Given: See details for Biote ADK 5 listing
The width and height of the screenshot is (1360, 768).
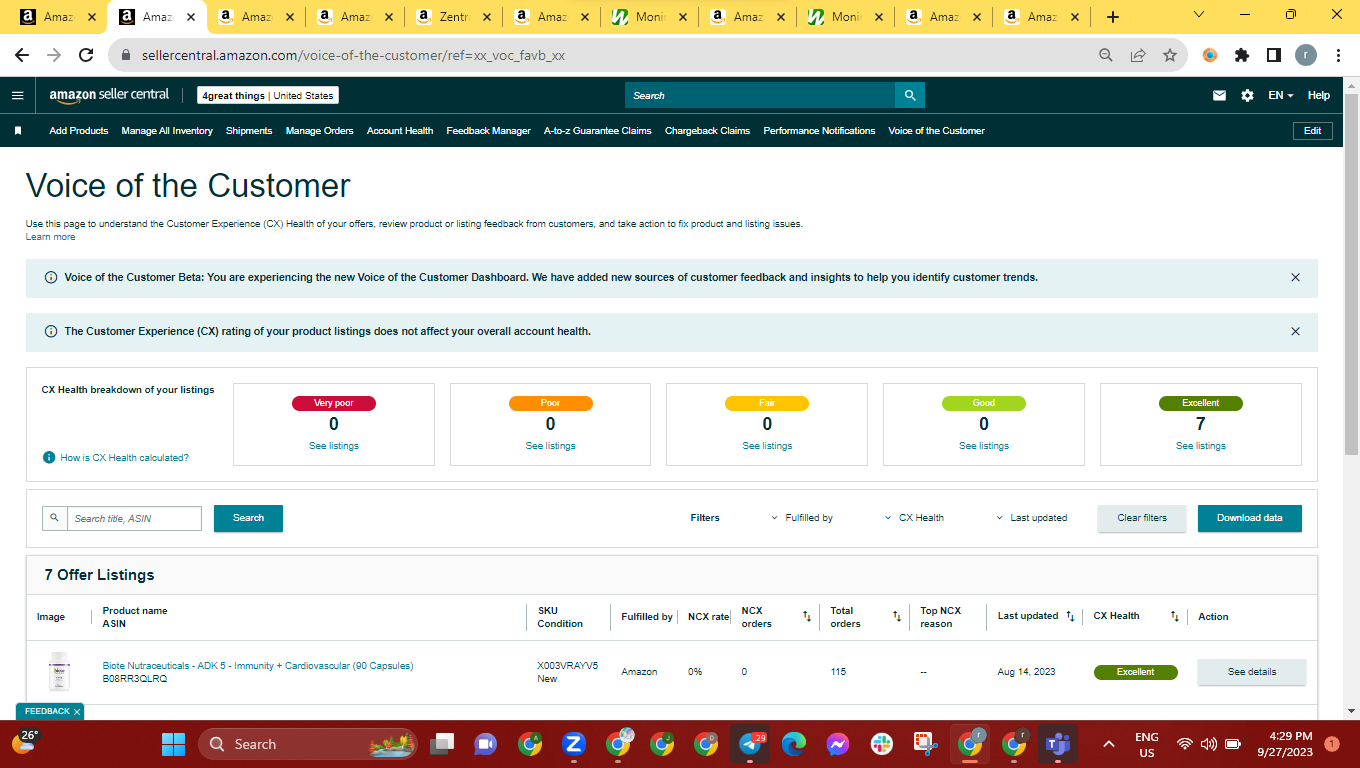Looking at the screenshot, I should tap(1252, 672).
